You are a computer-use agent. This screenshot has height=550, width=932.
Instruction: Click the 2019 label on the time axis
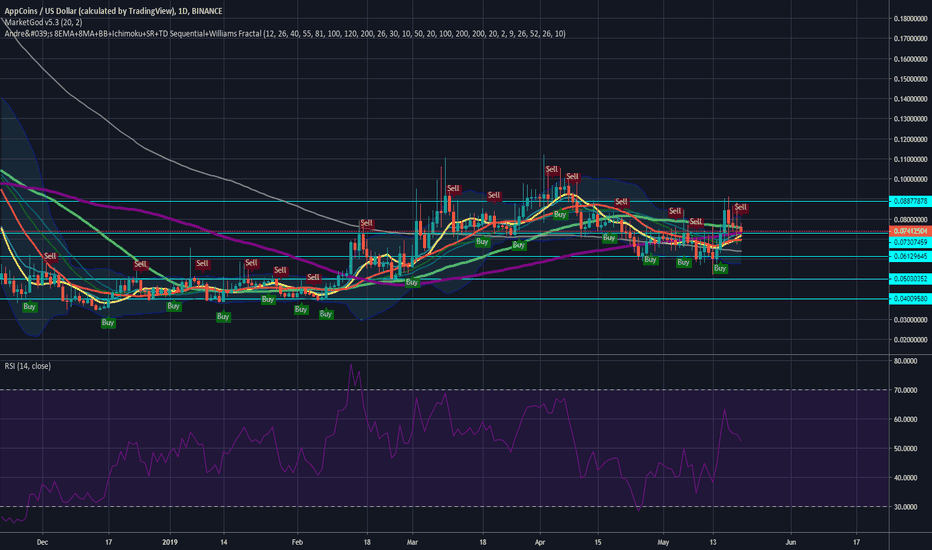(171, 542)
